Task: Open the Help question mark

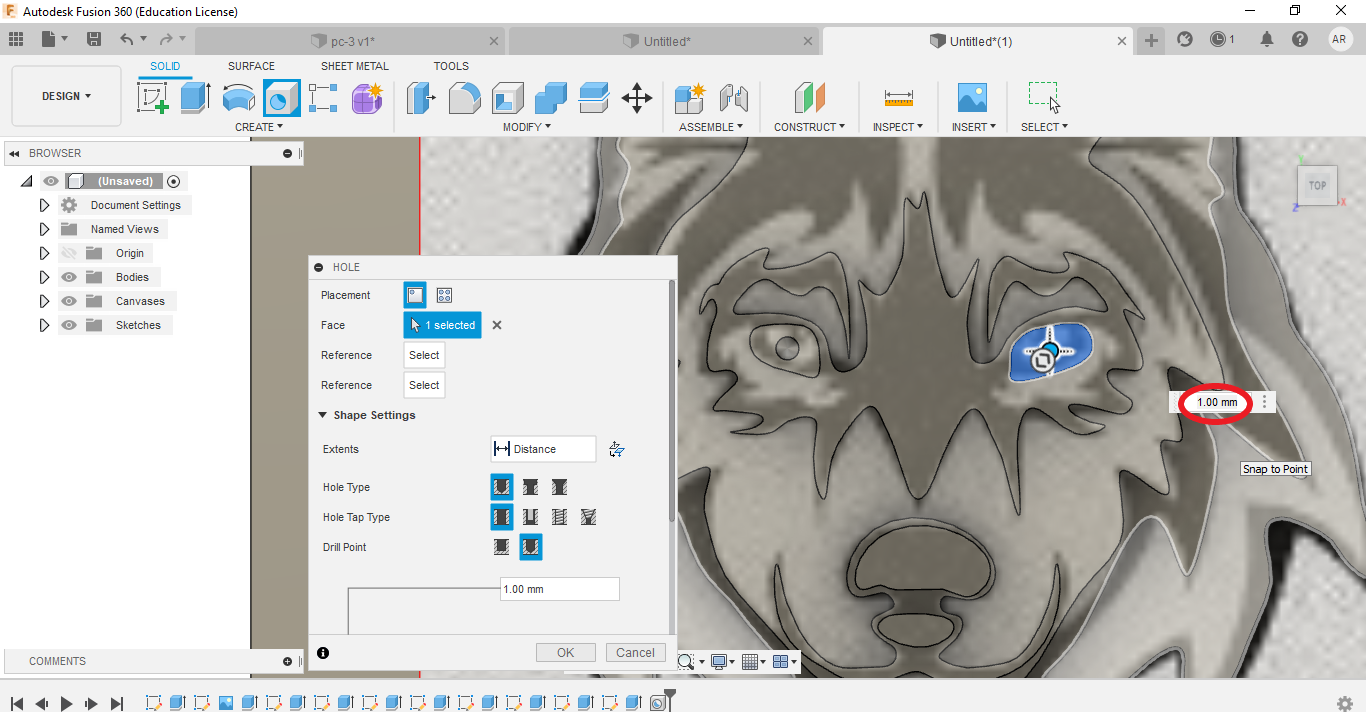Action: click(1300, 39)
